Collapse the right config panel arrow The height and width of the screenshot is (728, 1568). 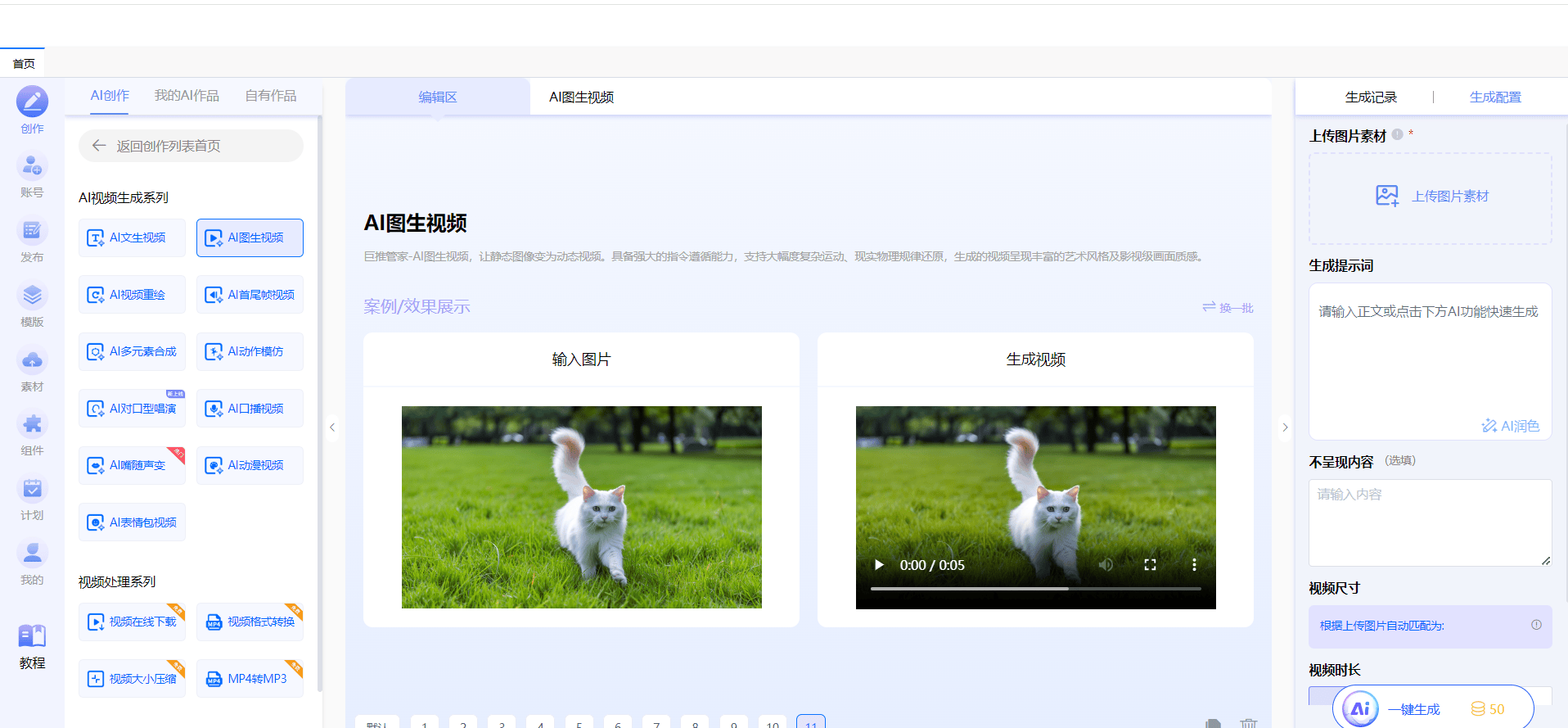1285,427
